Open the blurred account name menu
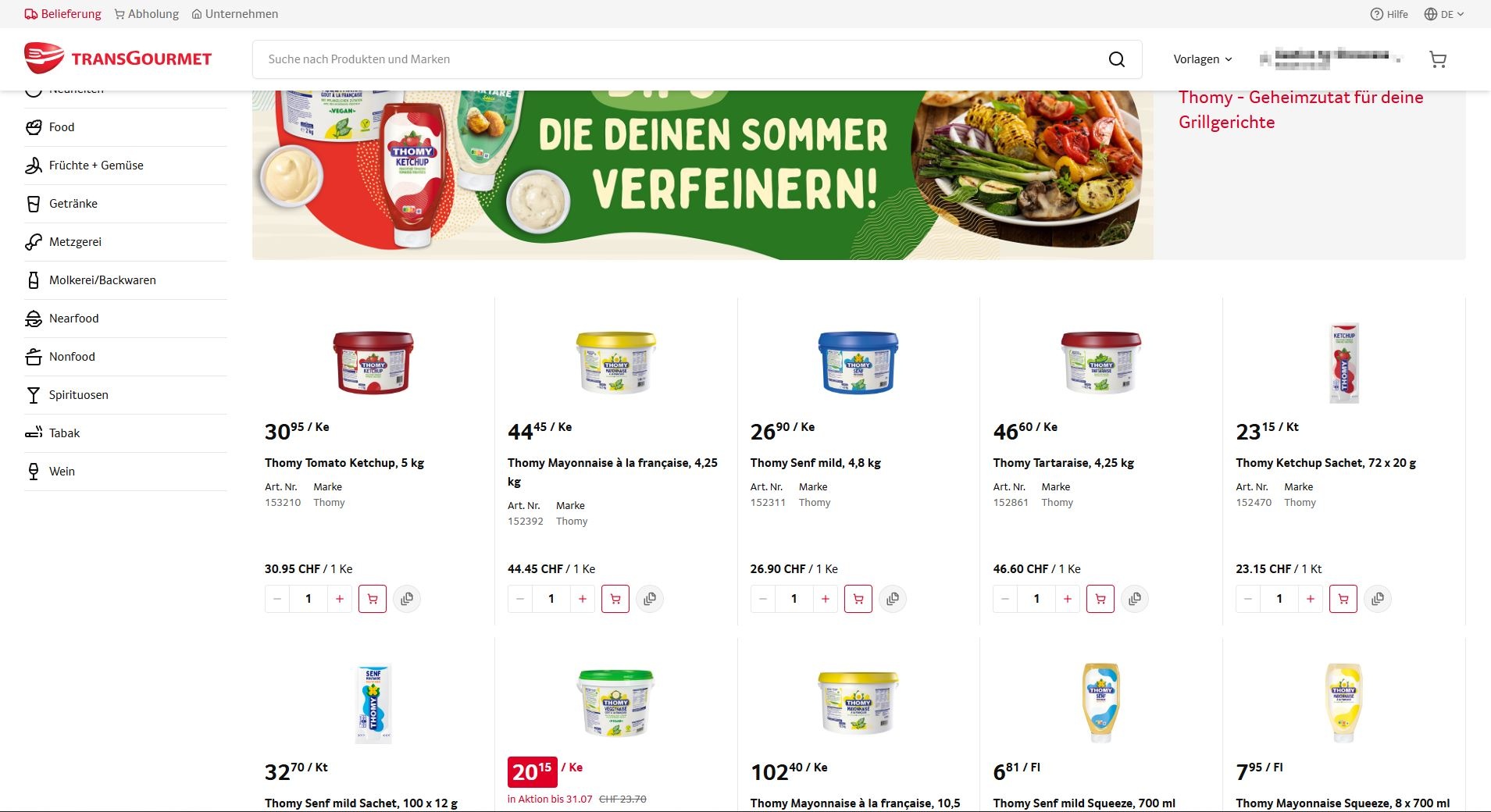This screenshot has height=812, width=1491. point(1330,59)
